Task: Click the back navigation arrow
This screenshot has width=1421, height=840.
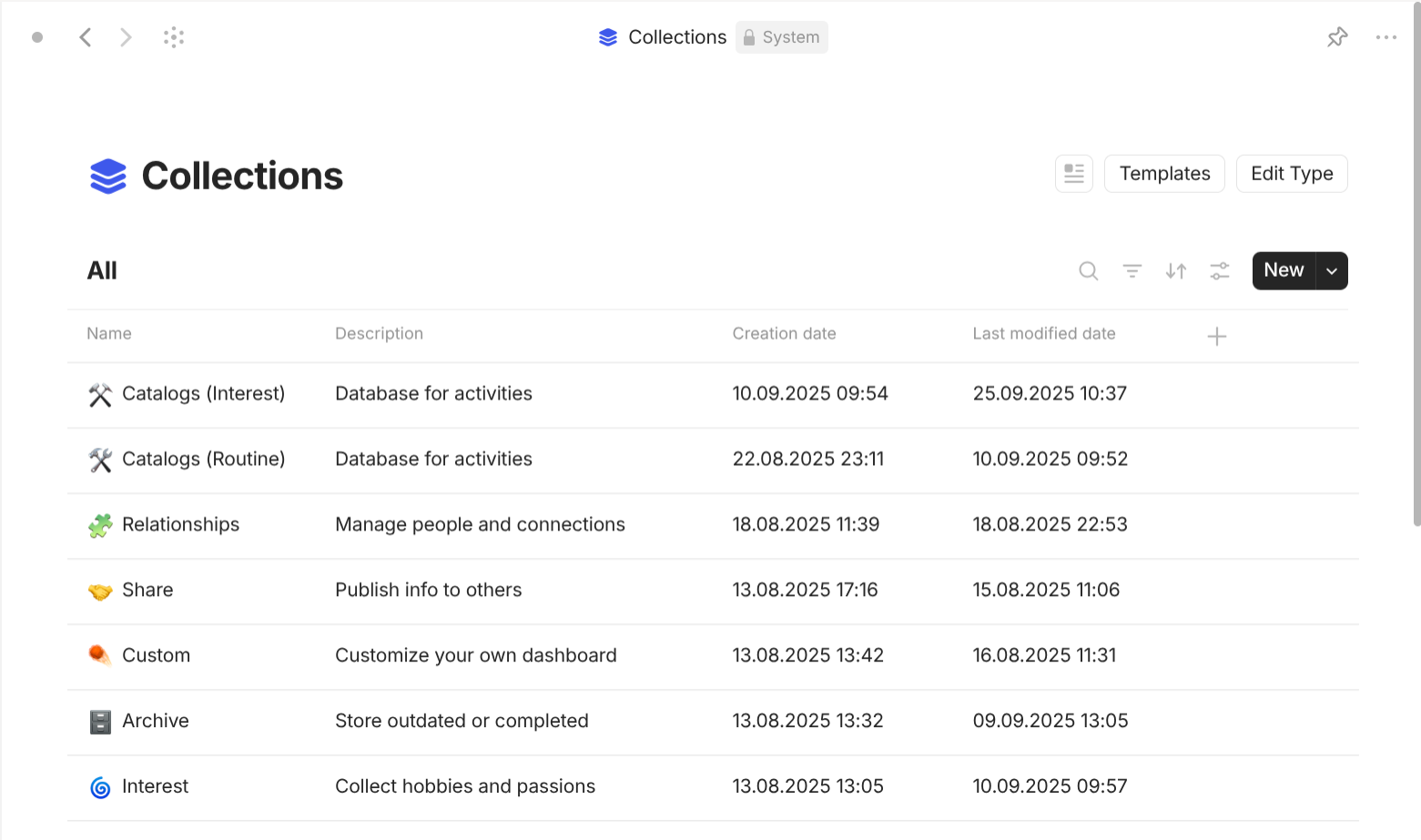Action: click(86, 37)
